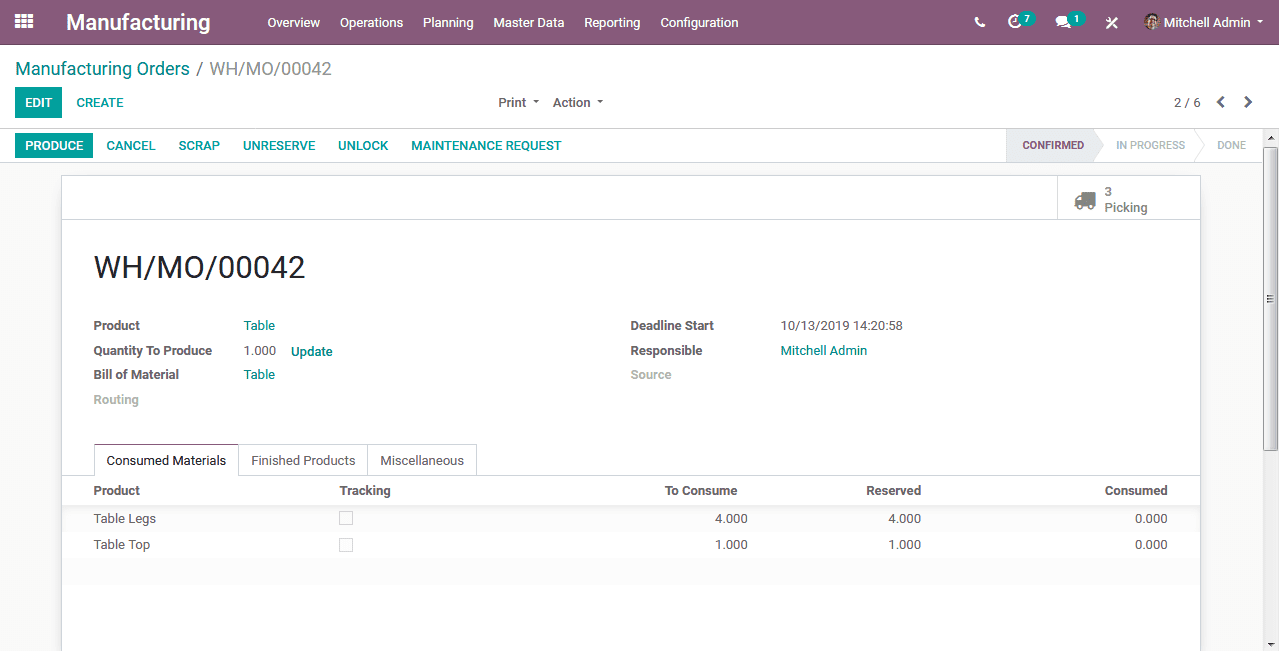This screenshot has width=1279, height=651.
Task: Open the Configuration menu
Action: click(699, 22)
